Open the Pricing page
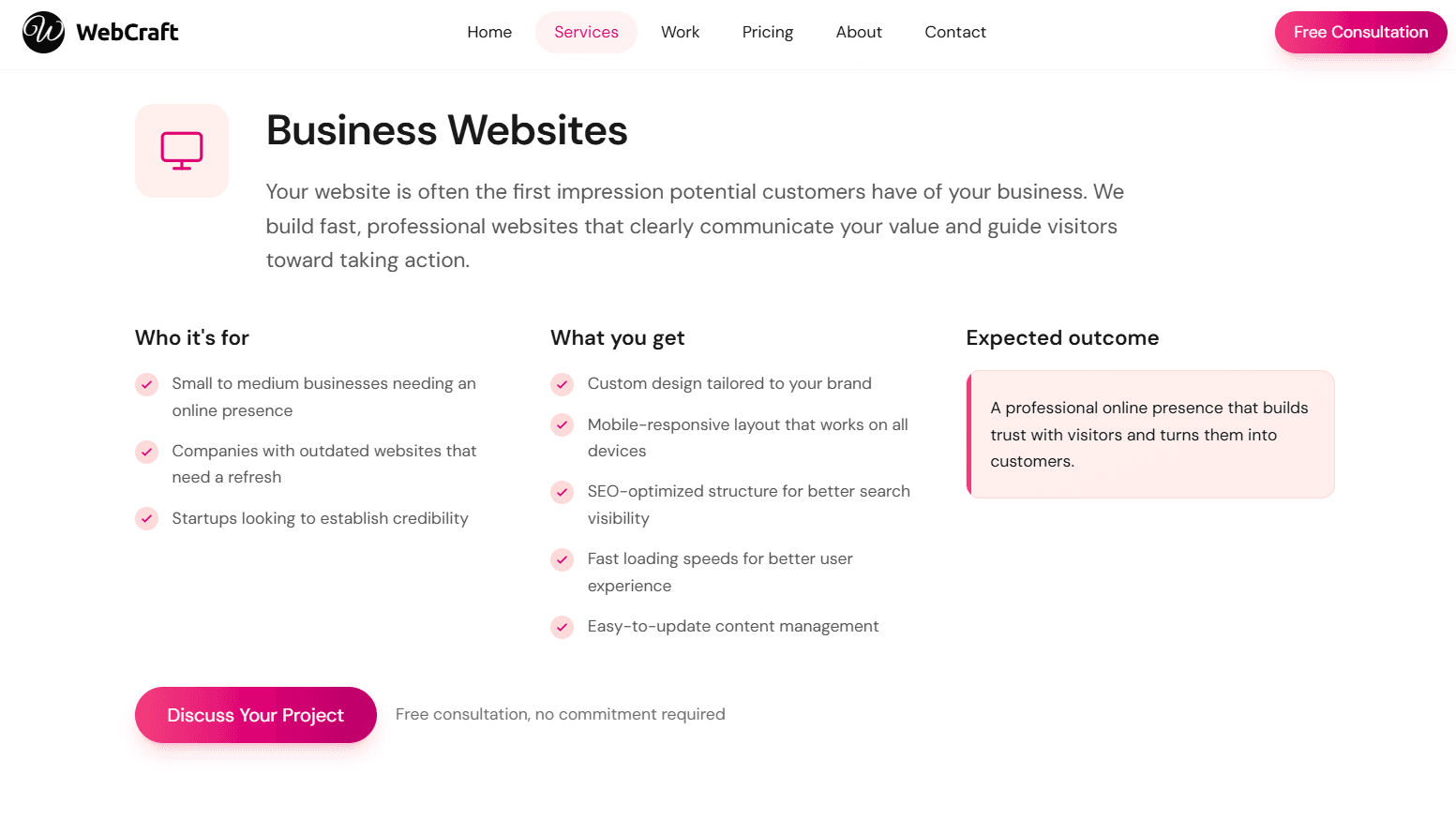This screenshot has width=1456, height=833. coord(767,32)
